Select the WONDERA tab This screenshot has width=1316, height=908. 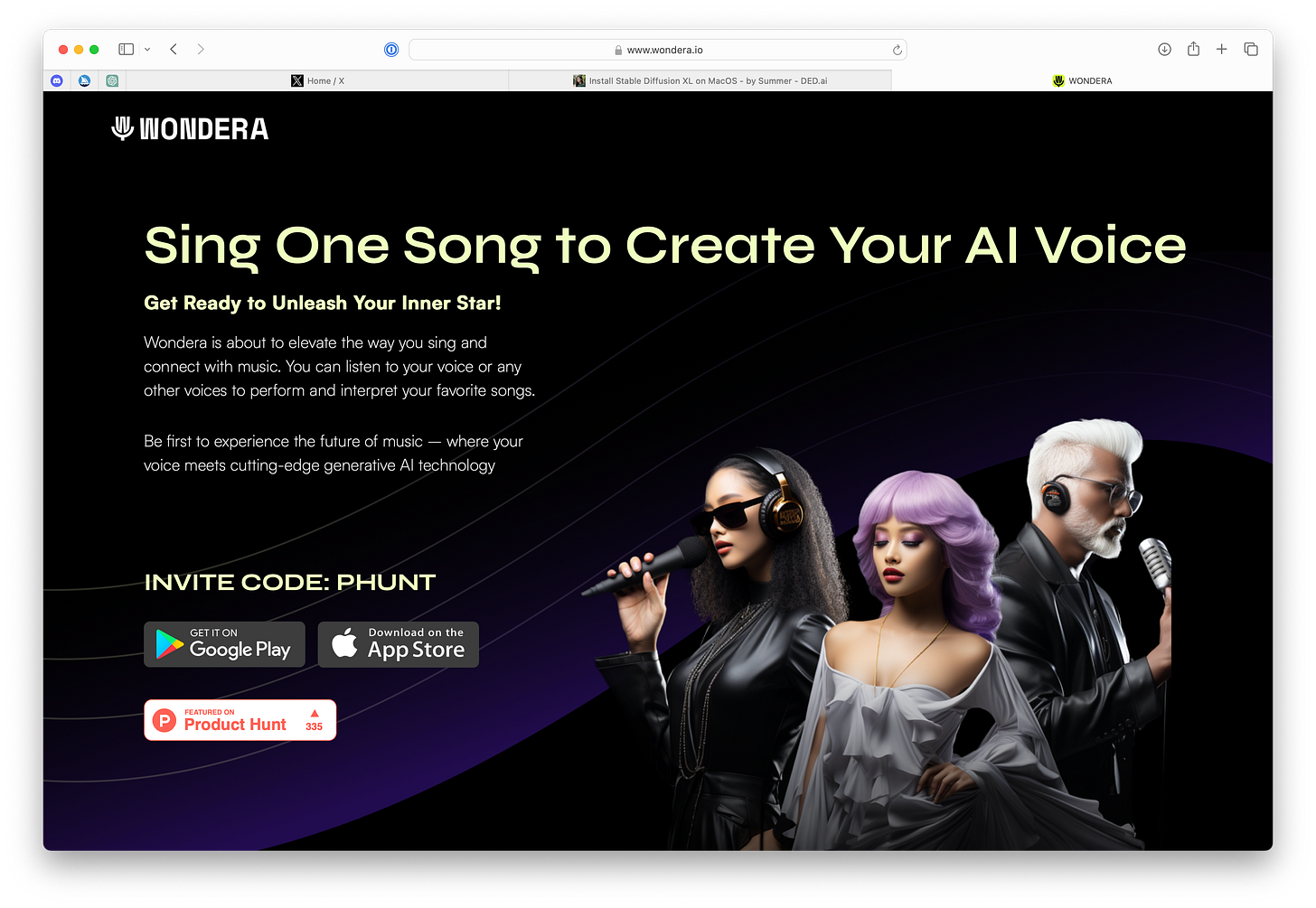tap(1082, 80)
